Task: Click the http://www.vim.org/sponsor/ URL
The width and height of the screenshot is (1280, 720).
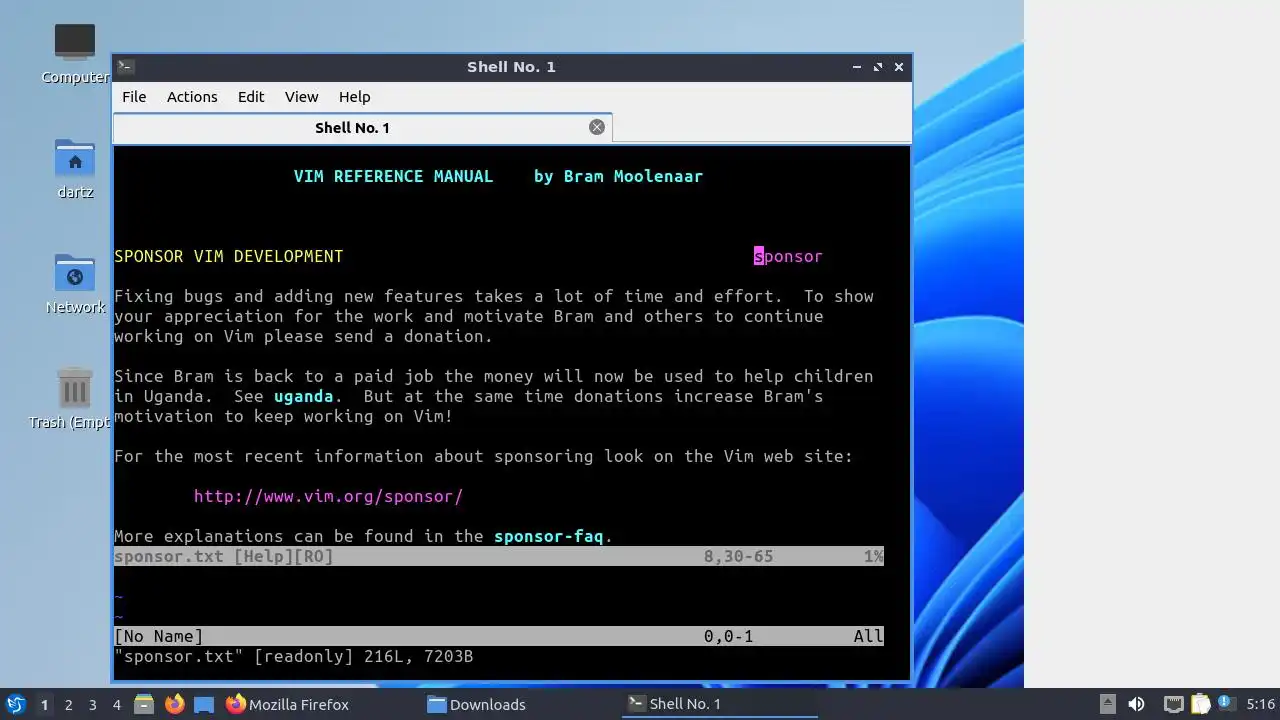Action: click(328, 496)
